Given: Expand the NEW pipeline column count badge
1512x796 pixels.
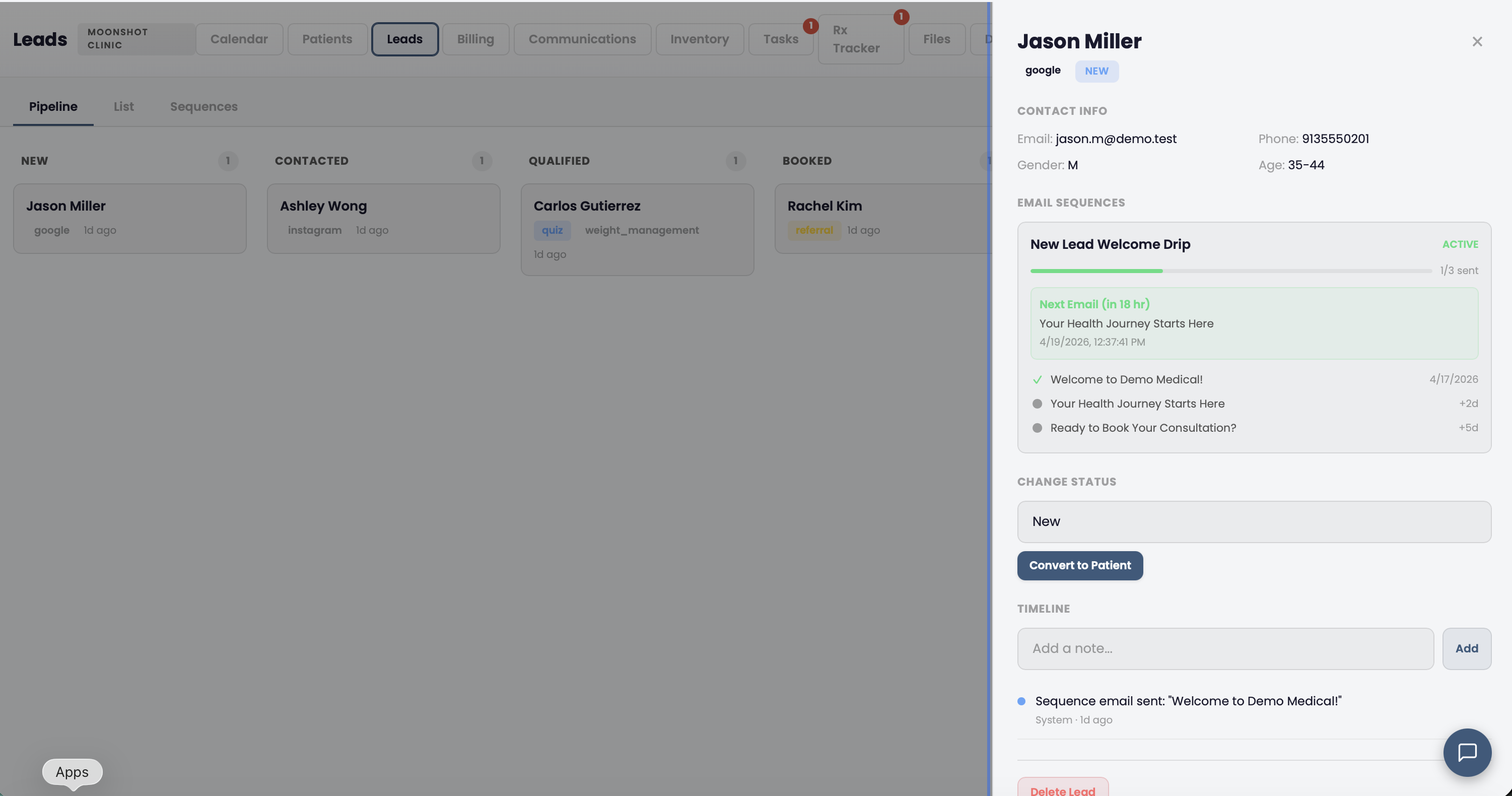Looking at the screenshot, I should [x=228, y=161].
